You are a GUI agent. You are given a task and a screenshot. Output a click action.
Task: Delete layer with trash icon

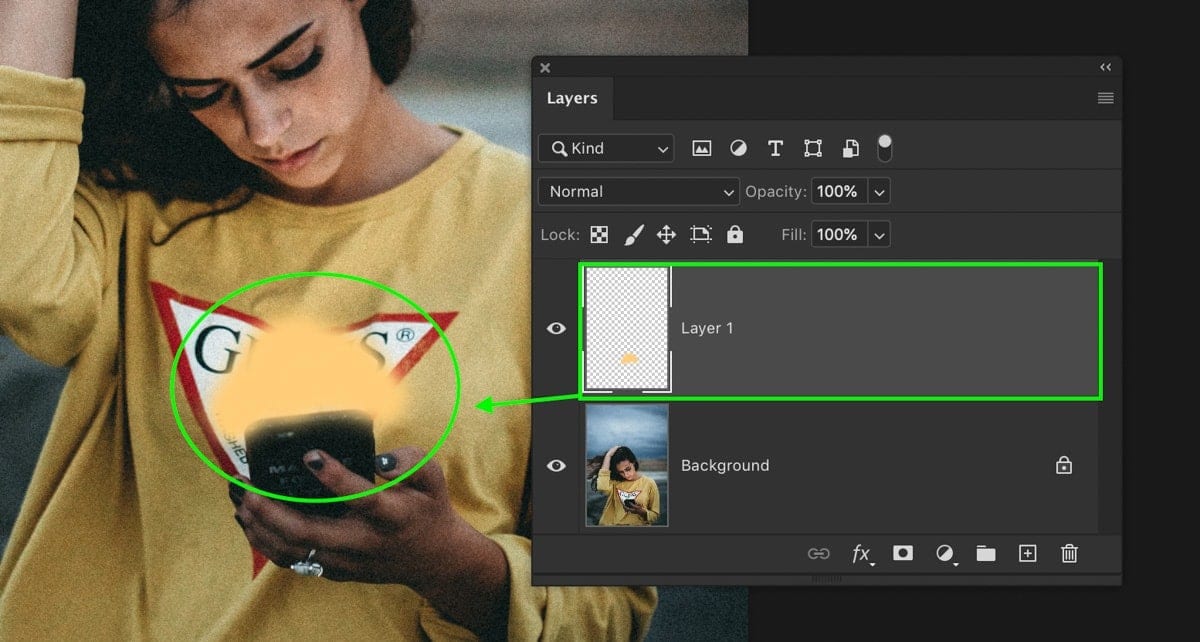coord(1069,553)
